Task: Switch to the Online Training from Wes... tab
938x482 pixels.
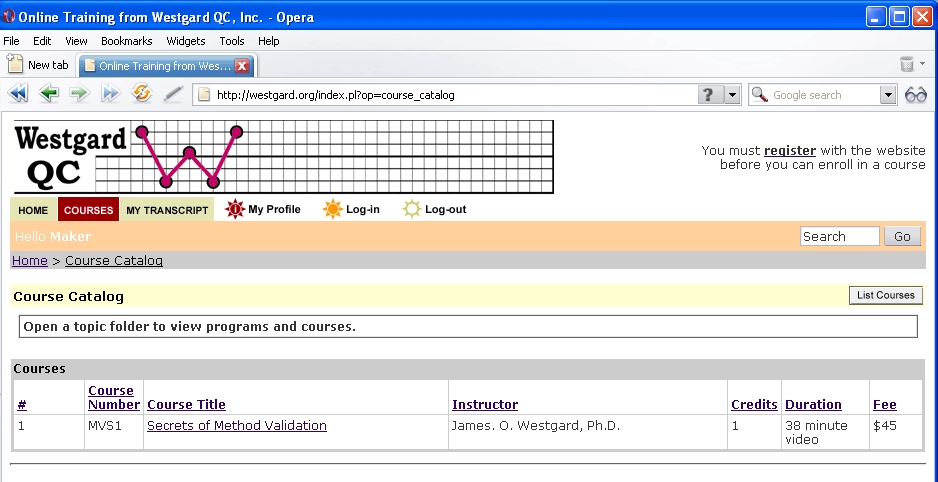Action: [x=167, y=66]
